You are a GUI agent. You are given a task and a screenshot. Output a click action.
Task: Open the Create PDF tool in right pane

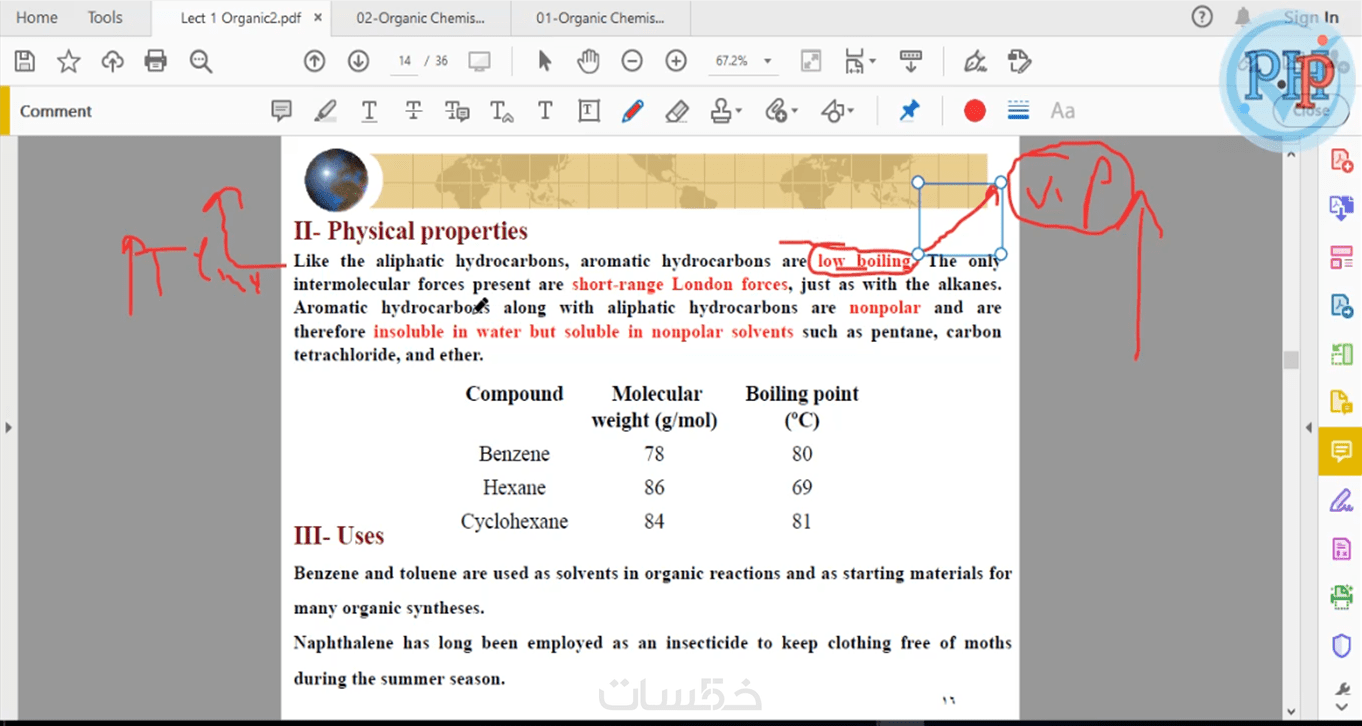click(1341, 160)
